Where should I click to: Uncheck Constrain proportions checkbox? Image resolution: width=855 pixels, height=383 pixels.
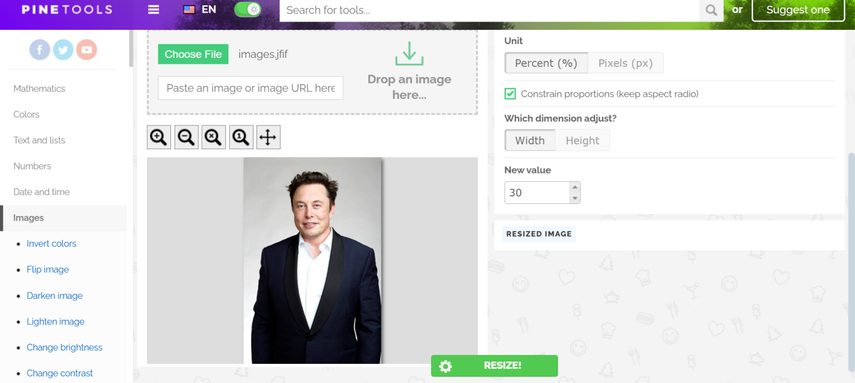click(510, 94)
